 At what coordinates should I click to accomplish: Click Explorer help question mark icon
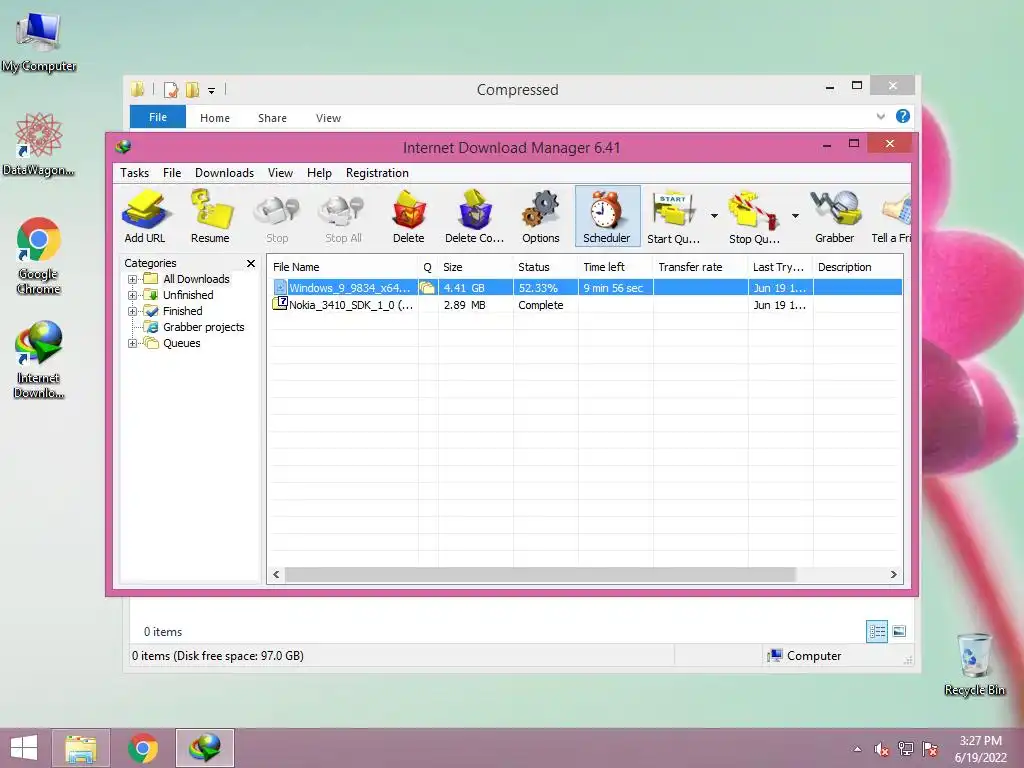[903, 116]
